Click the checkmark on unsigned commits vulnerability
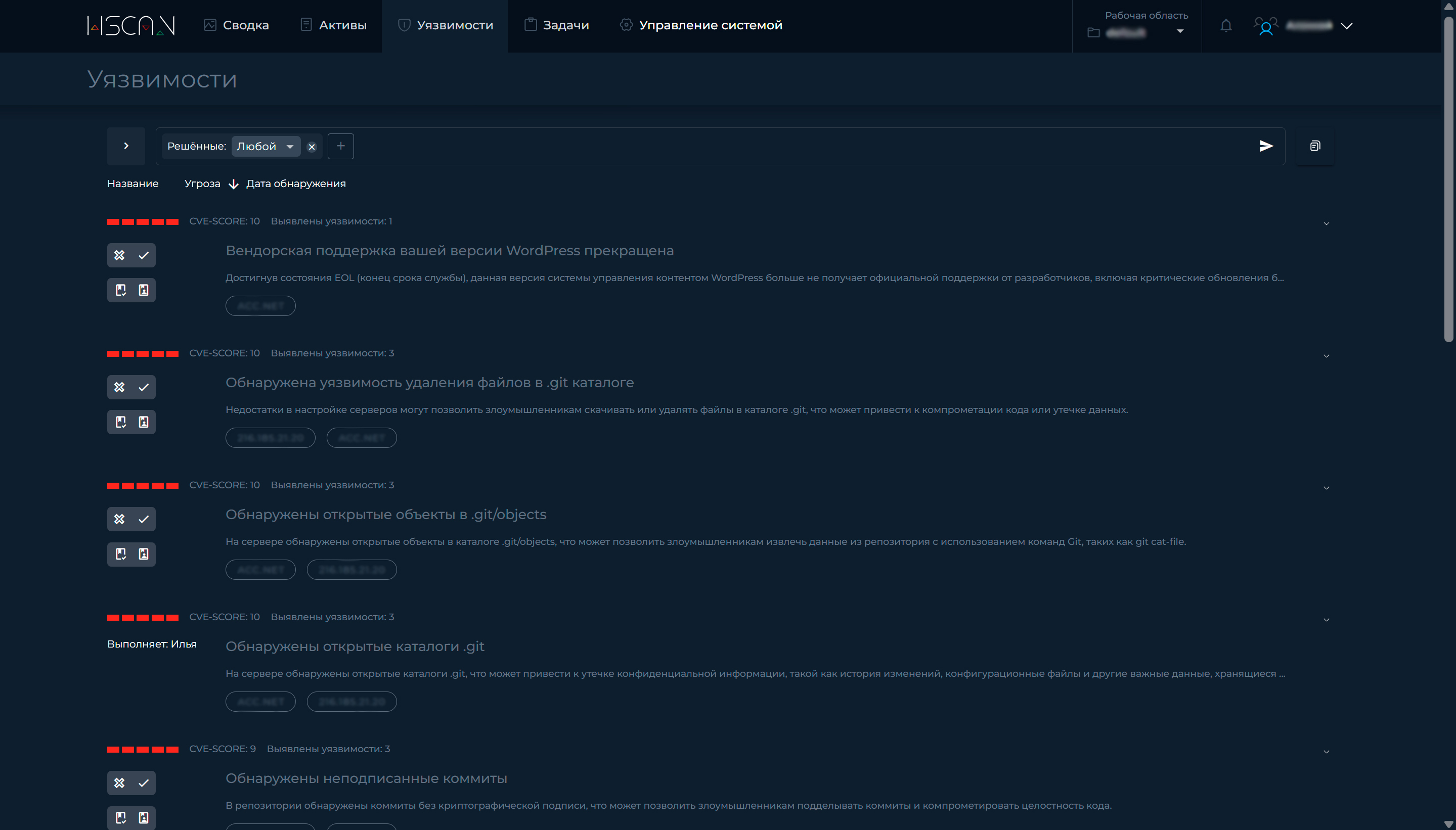This screenshot has width=1456, height=830. tap(144, 782)
